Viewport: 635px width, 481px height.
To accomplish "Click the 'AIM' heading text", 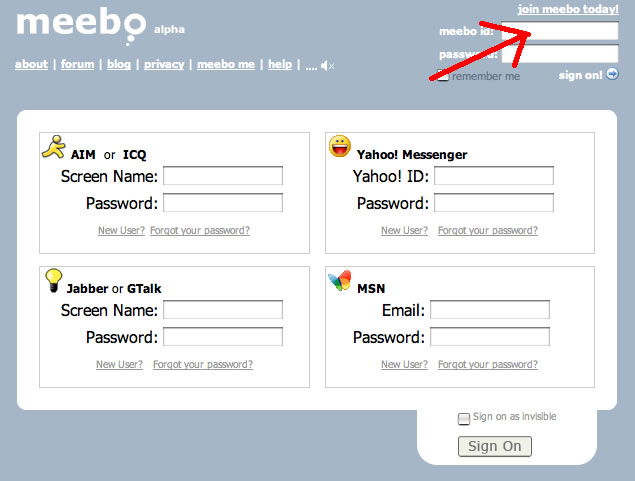I will pos(83,155).
